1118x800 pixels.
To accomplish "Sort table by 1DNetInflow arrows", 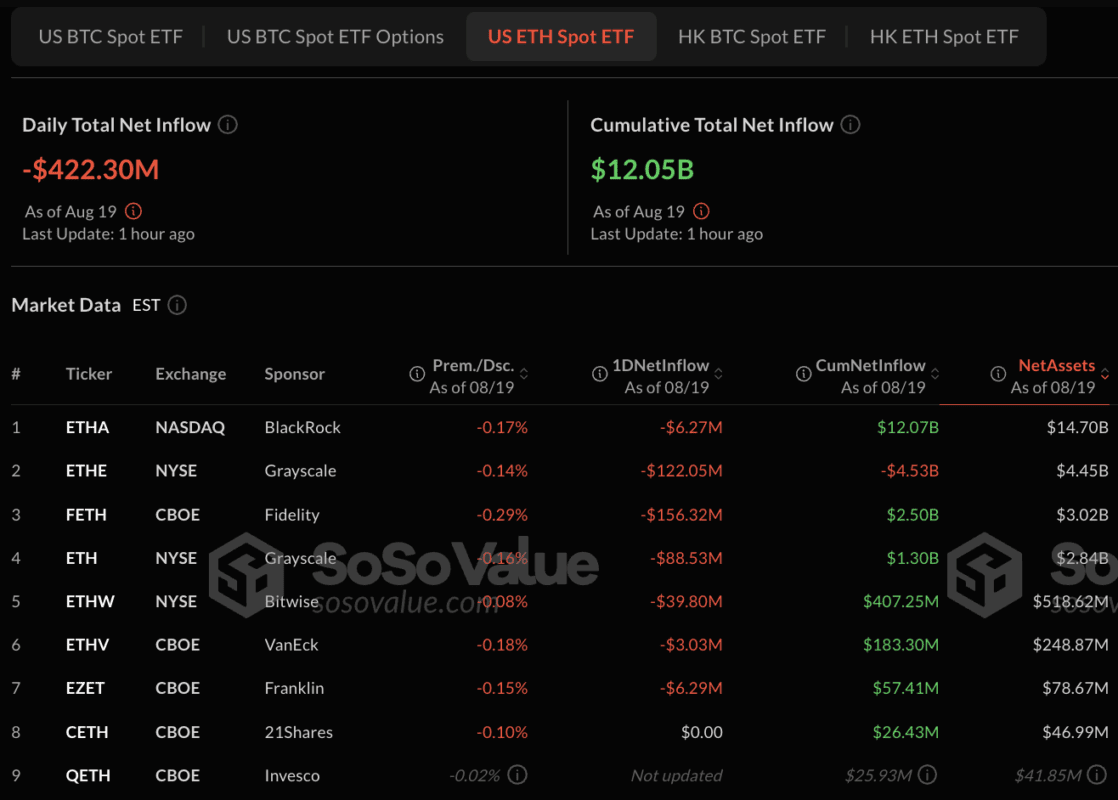I will (x=719, y=374).
